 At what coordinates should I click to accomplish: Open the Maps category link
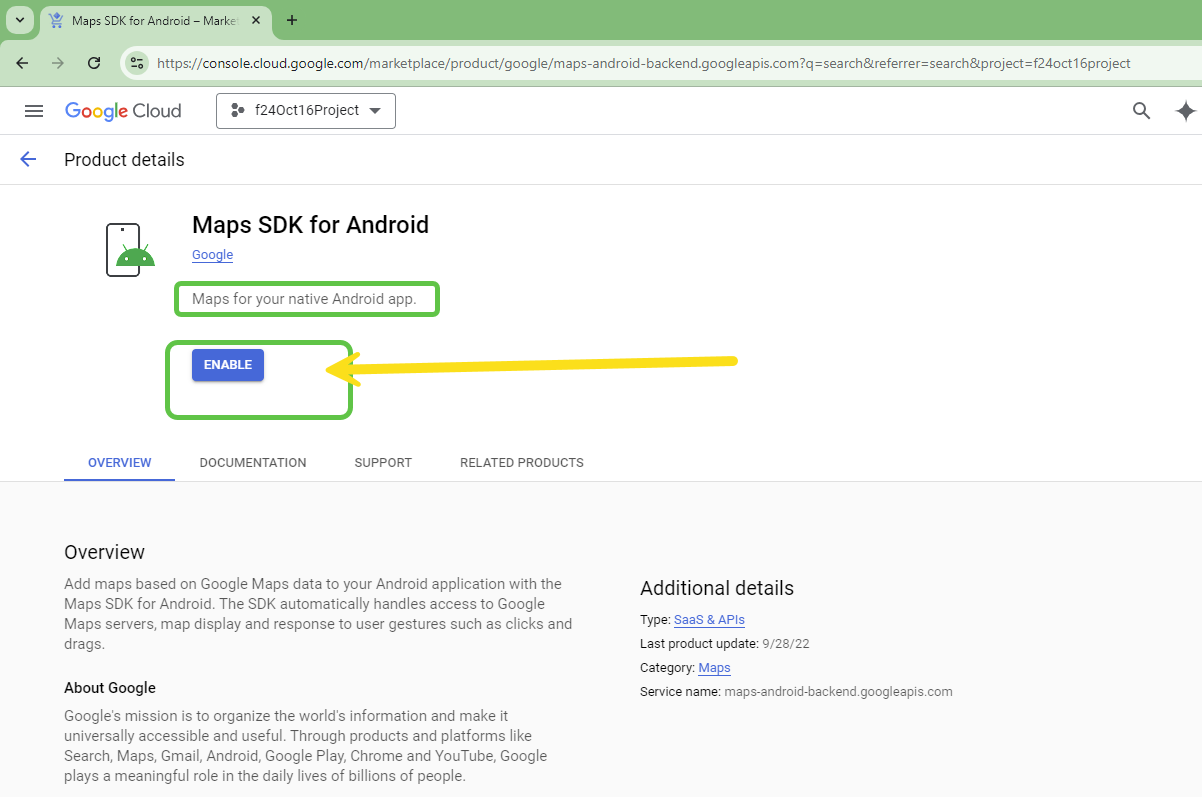click(714, 668)
